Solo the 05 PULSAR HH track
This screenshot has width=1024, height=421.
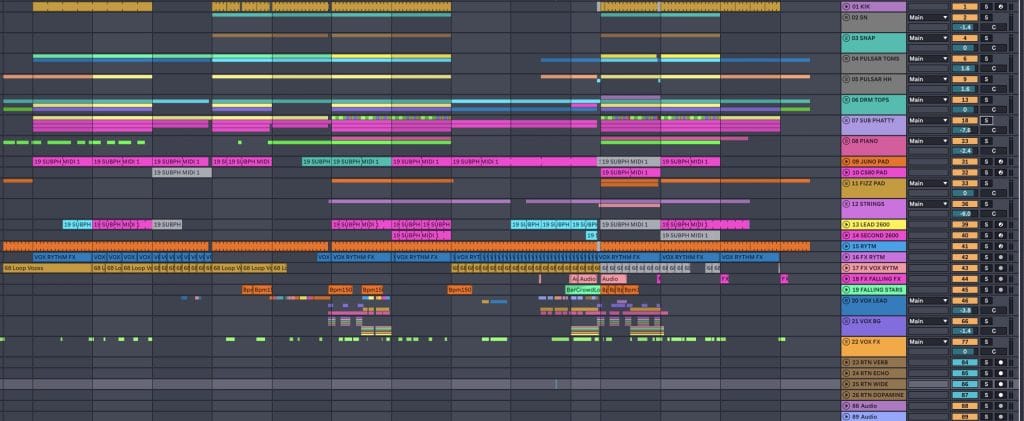click(x=985, y=79)
